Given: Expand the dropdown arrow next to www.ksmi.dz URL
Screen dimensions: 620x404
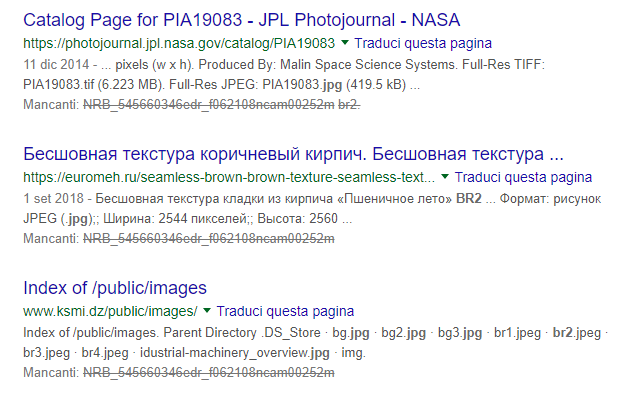Looking at the screenshot, I should [x=207, y=311].
